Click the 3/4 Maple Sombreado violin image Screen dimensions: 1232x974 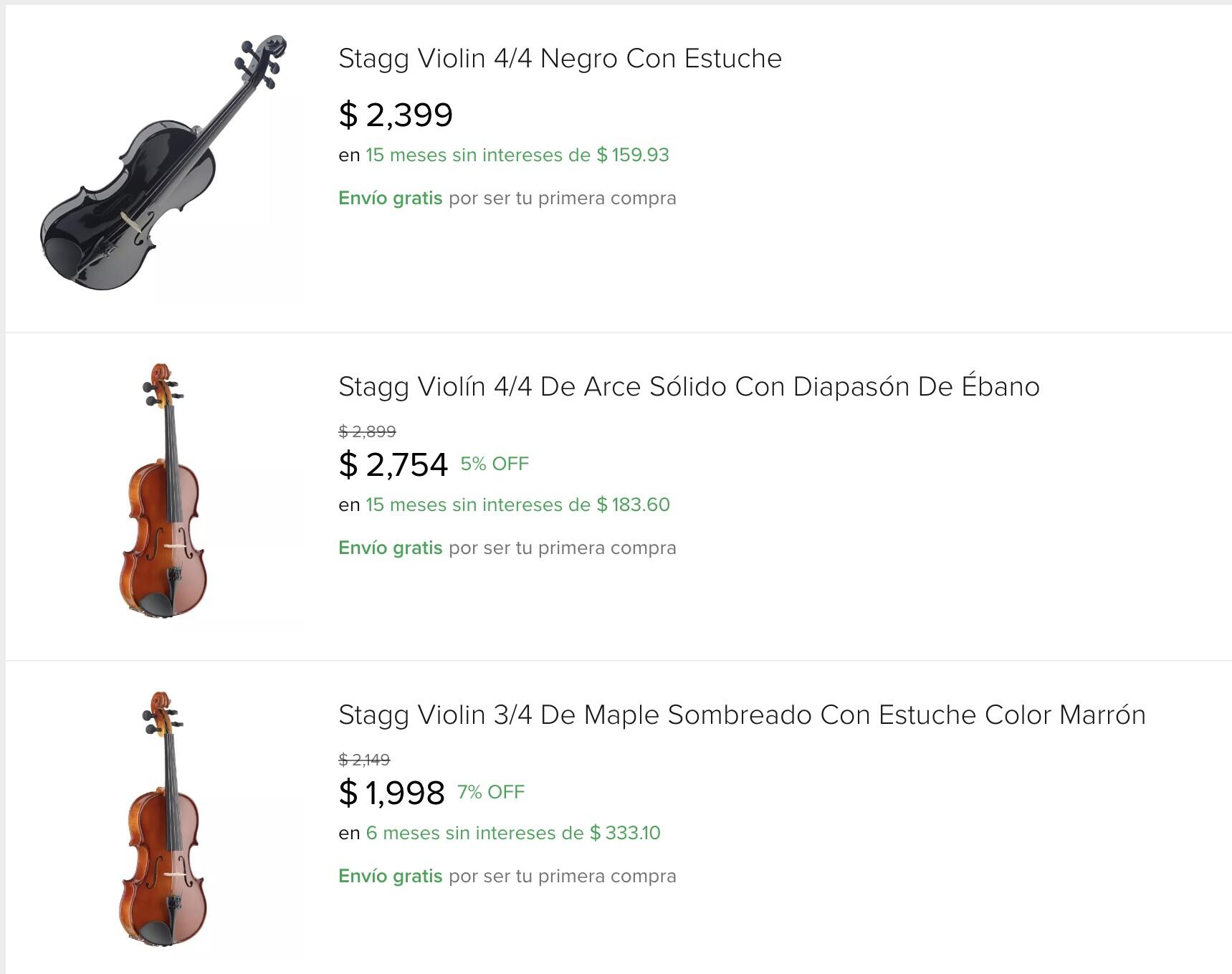click(x=163, y=820)
